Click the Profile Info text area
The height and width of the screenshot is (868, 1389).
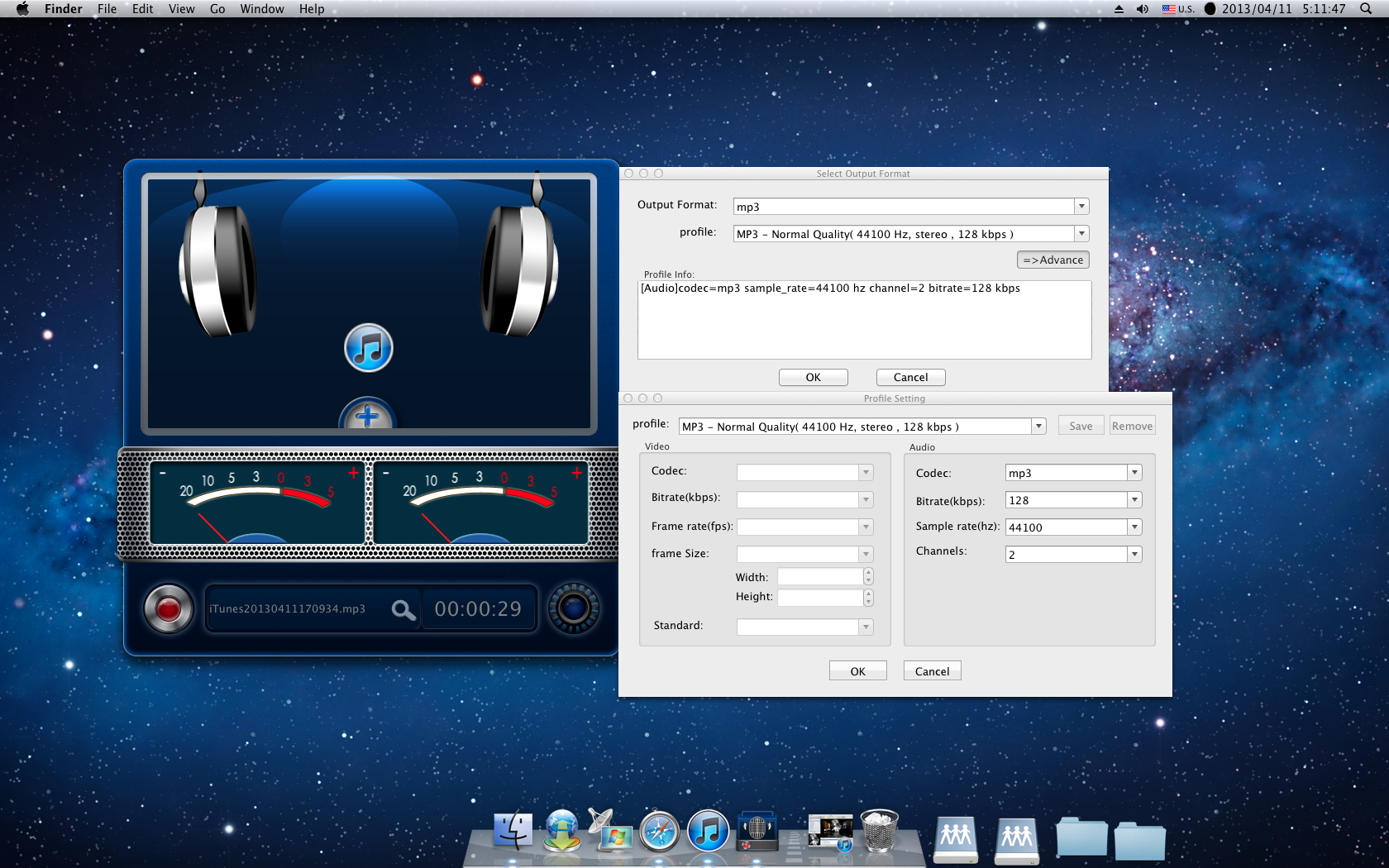coord(864,320)
